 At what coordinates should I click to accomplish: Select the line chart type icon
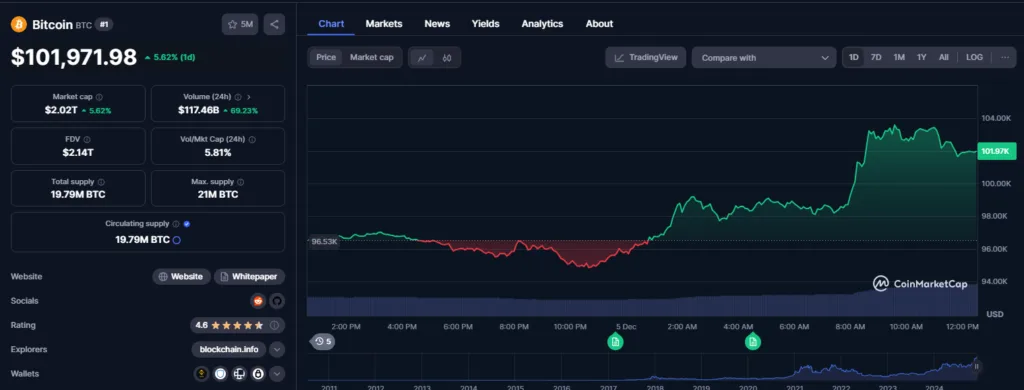(422, 57)
